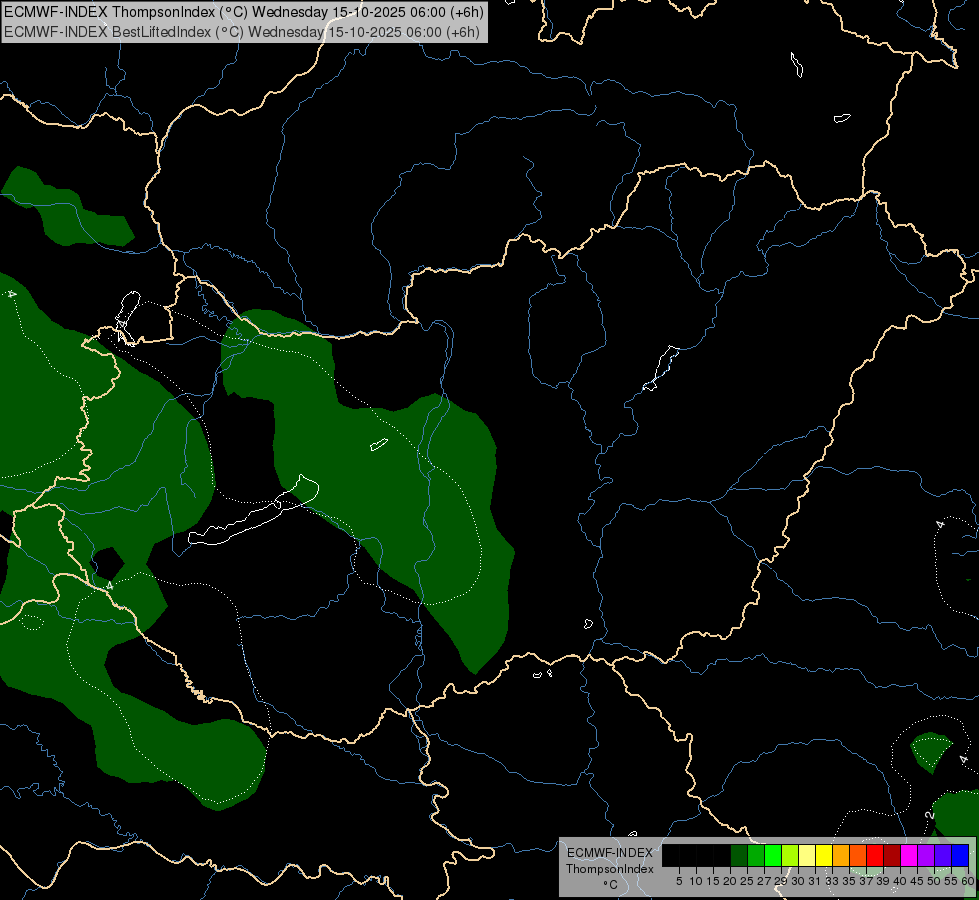The height and width of the screenshot is (900, 979).
Task: Click the blue 55-60 legend swatch
Action: 960,855
